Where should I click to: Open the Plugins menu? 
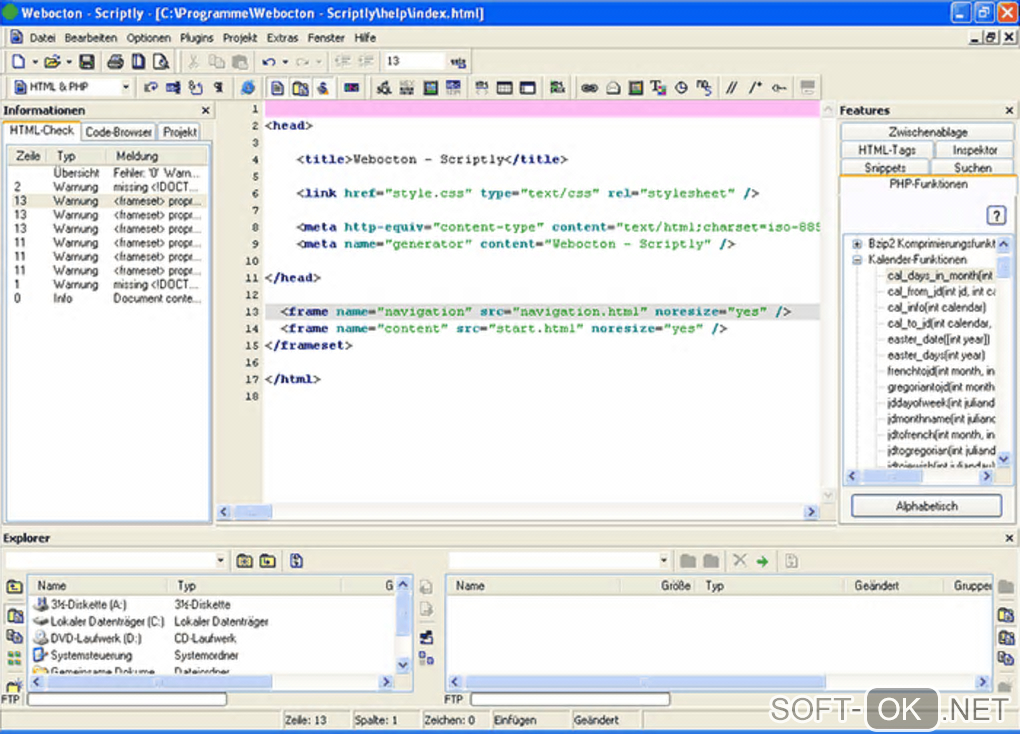[197, 37]
